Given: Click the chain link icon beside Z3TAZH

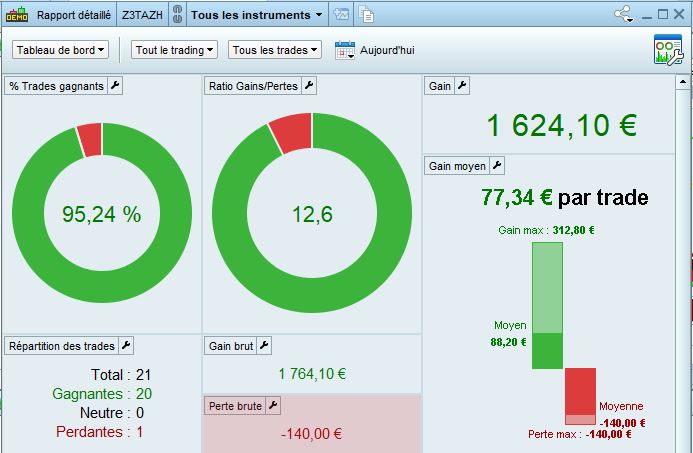Looking at the screenshot, I should click(x=177, y=15).
